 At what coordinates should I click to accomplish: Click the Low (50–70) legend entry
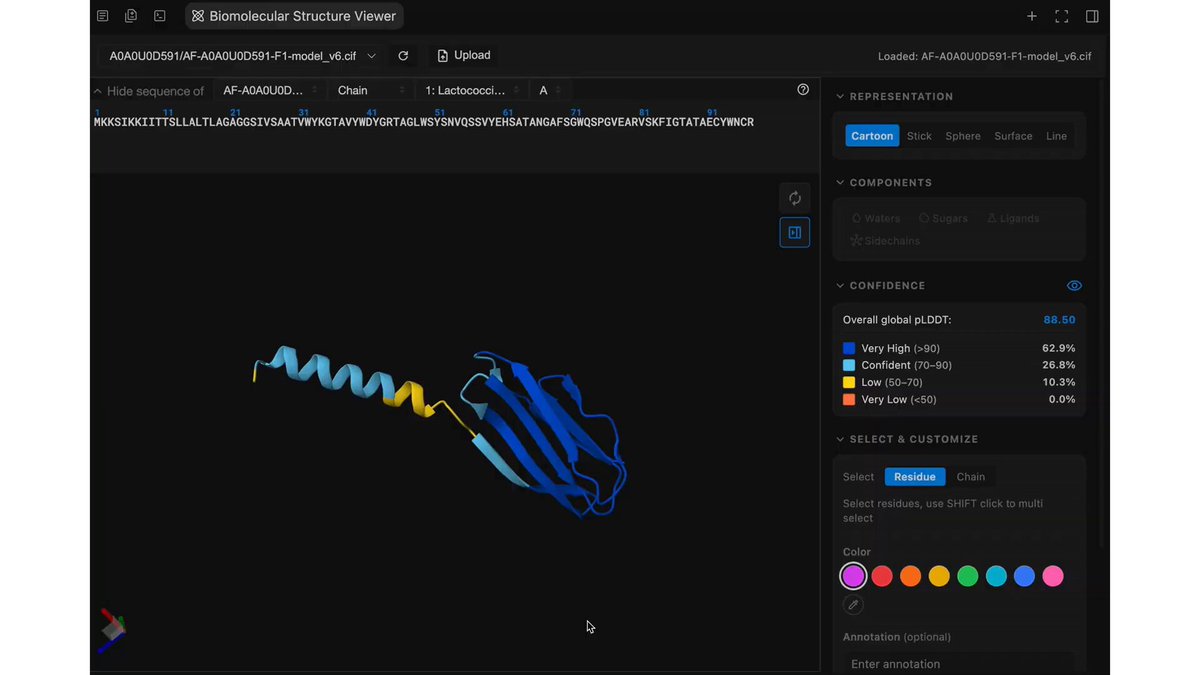click(x=959, y=383)
